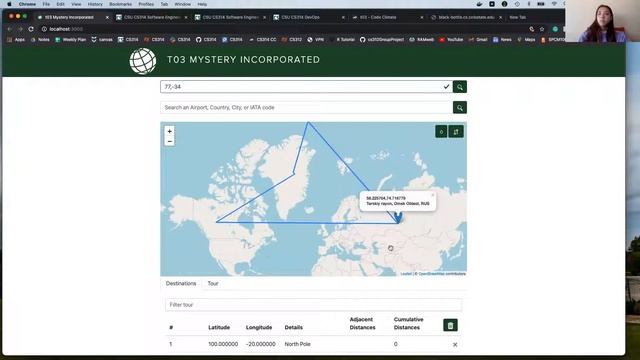Click the blue map marker near Omsk
This screenshot has width=640, height=360.
(398, 217)
